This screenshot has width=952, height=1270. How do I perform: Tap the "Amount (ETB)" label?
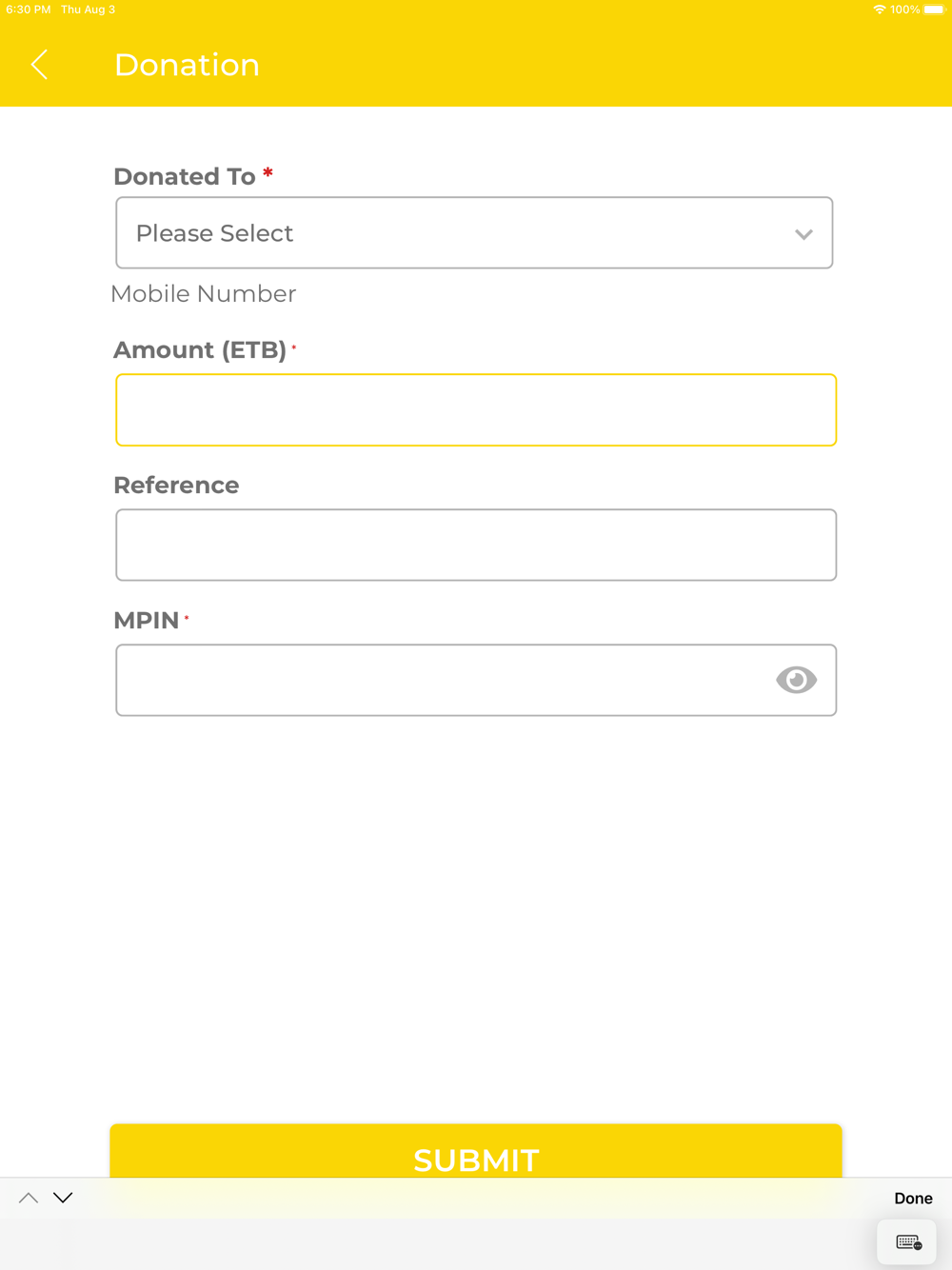(x=200, y=350)
